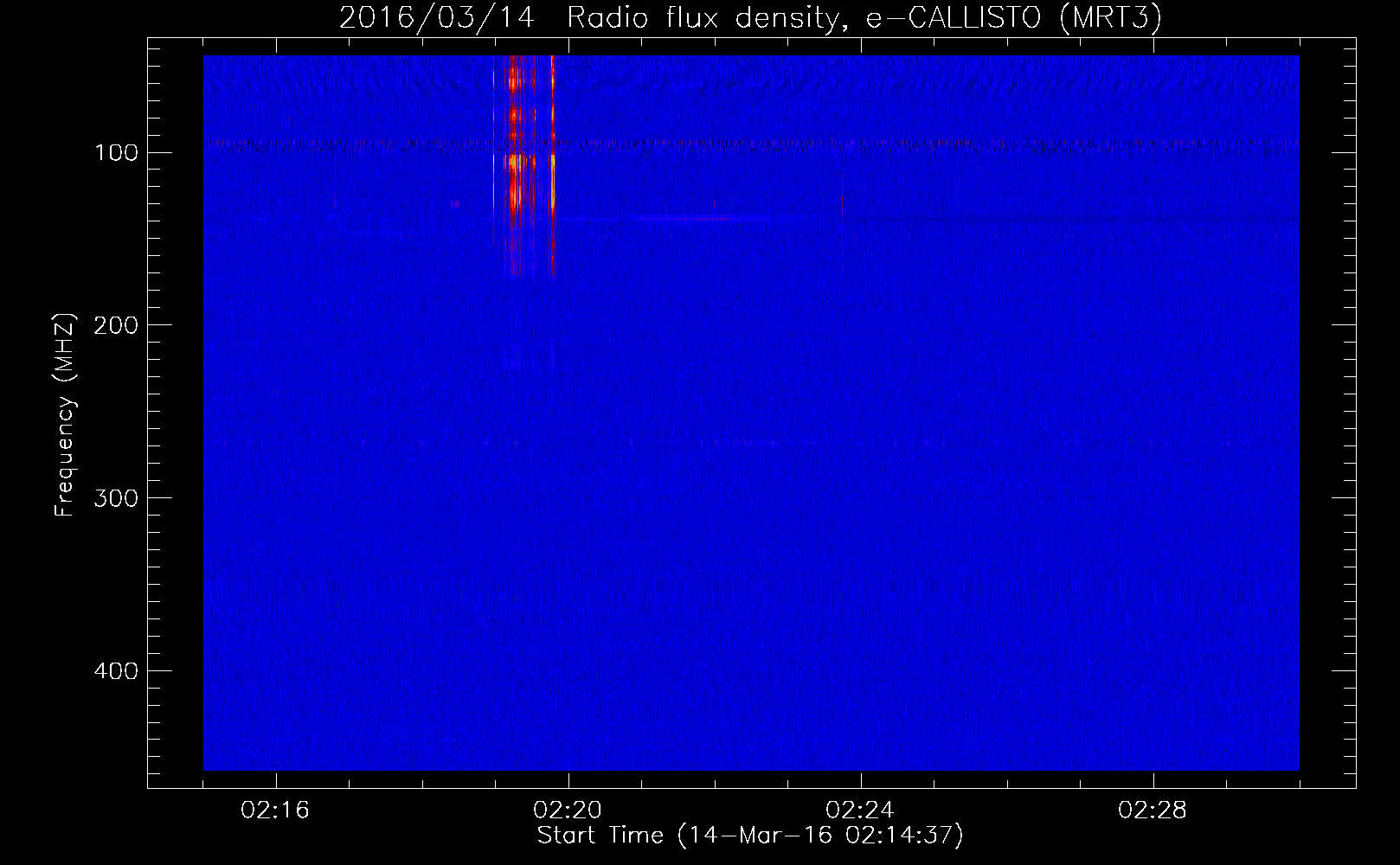This screenshot has width=1400, height=865.
Task: Click the 200 frequency tick label
Action: click(x=115, y=325)
